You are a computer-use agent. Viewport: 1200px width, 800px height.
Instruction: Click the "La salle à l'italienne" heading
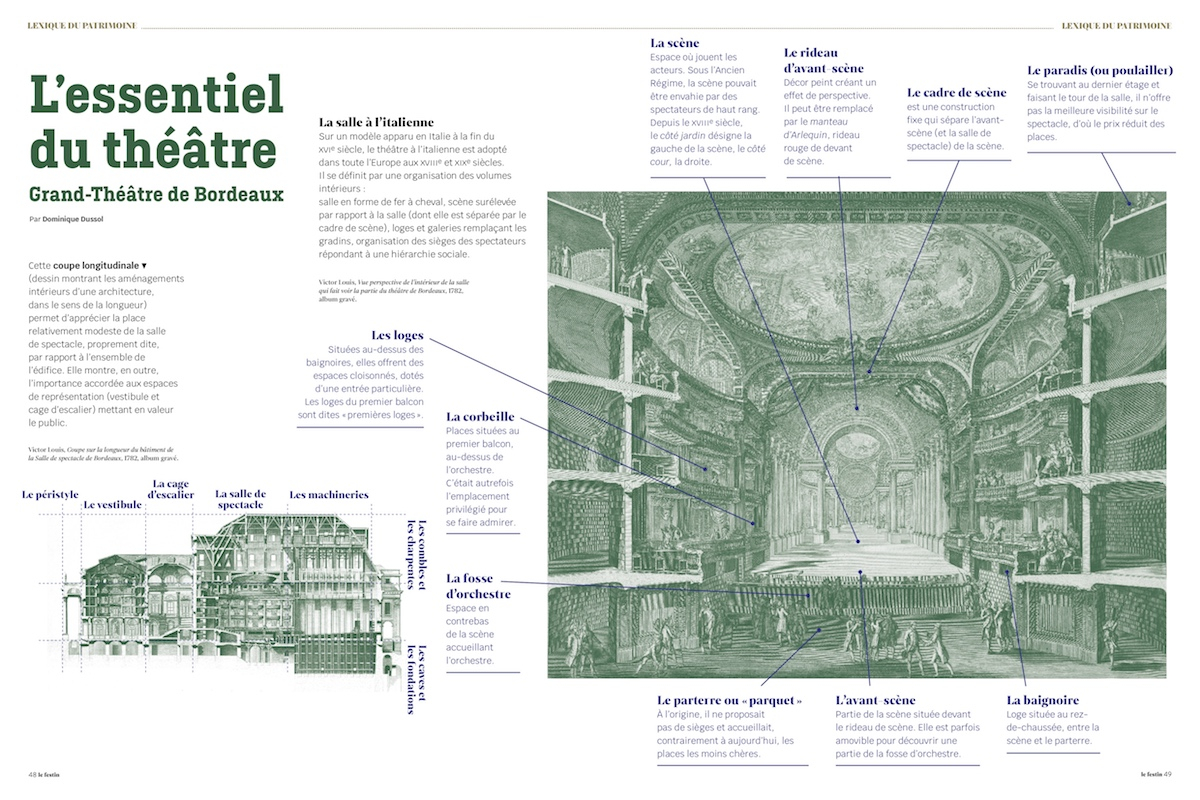point(378,122)
